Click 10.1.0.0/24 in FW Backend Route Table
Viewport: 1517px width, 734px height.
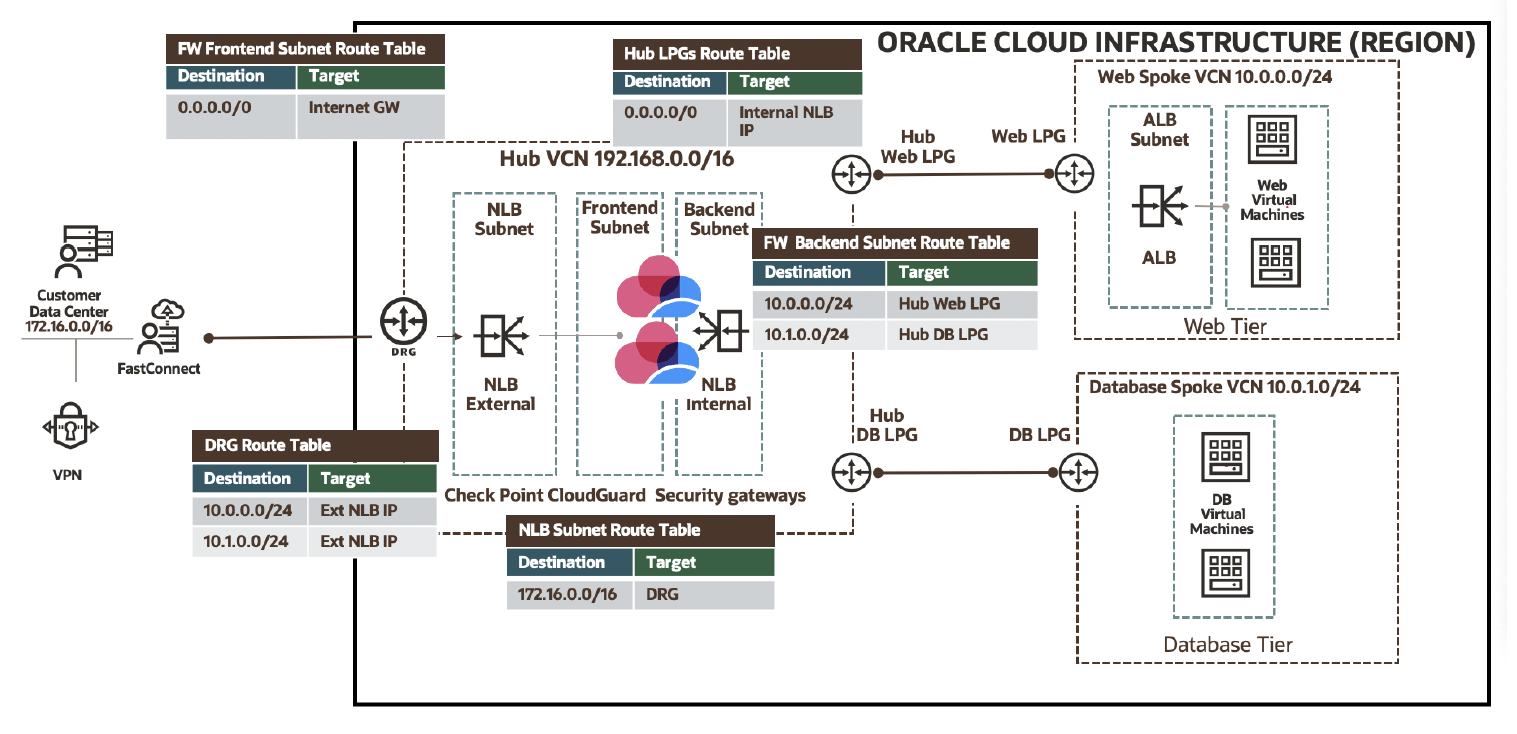pyautogui.click(x=819, y=335)
